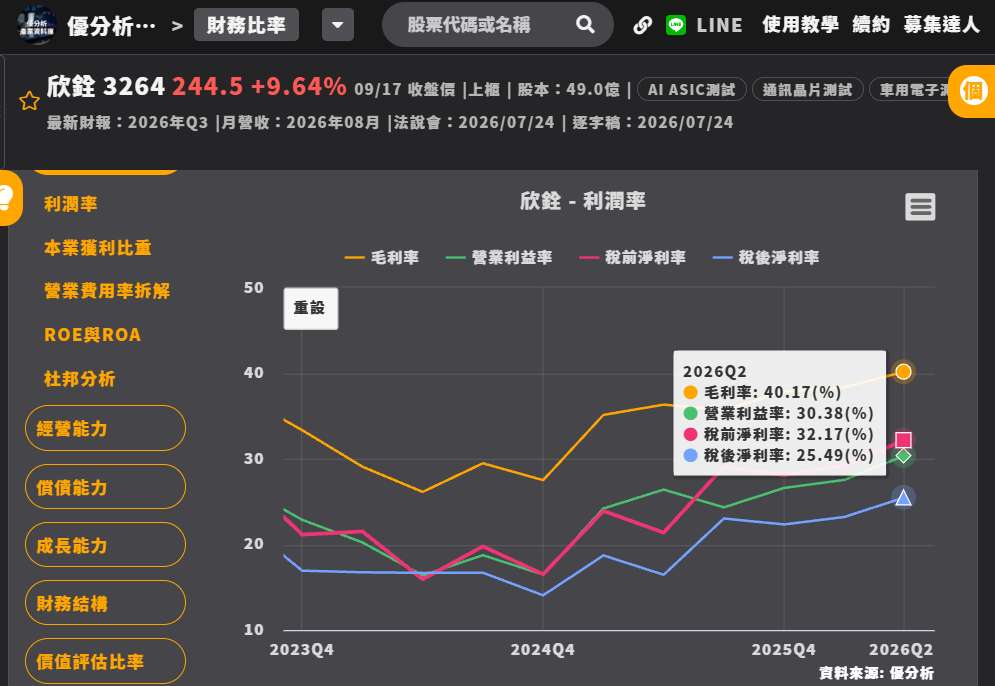The image size is (995, 686).
Task: Toggle the 營業利益率 legend series
Action: point(499,258)
